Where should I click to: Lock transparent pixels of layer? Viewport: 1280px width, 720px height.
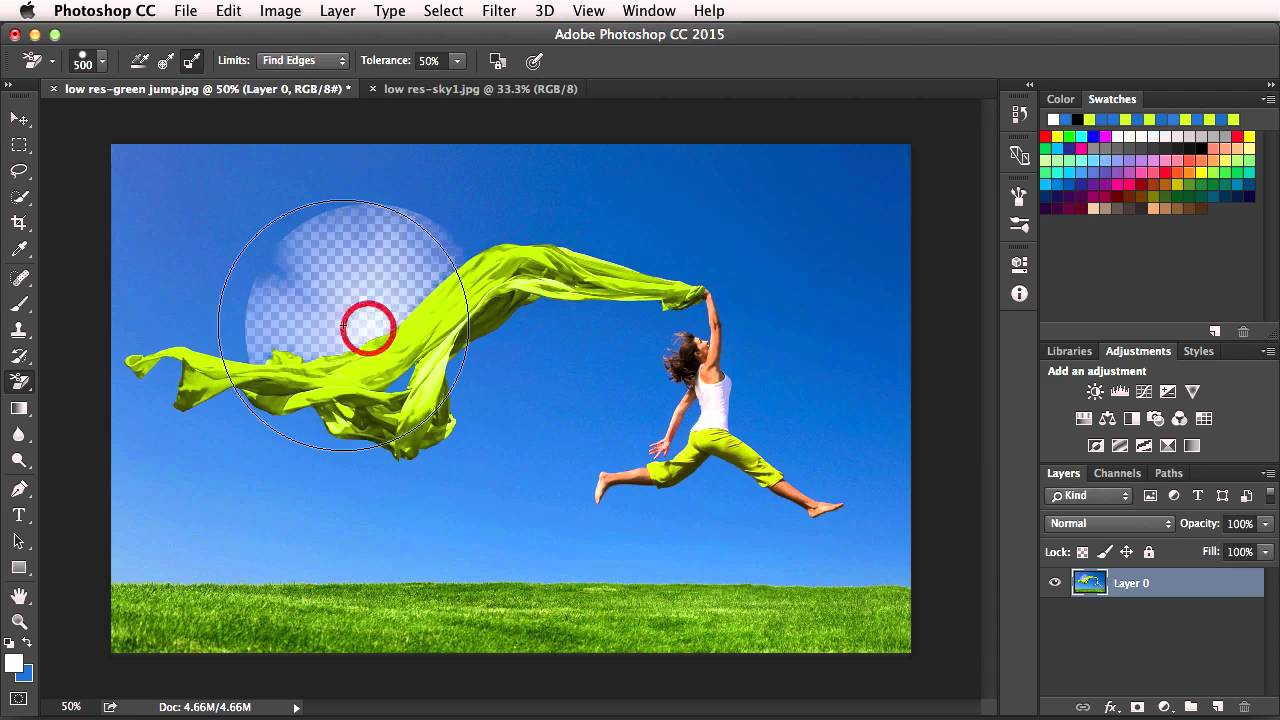coord(1082,552)
